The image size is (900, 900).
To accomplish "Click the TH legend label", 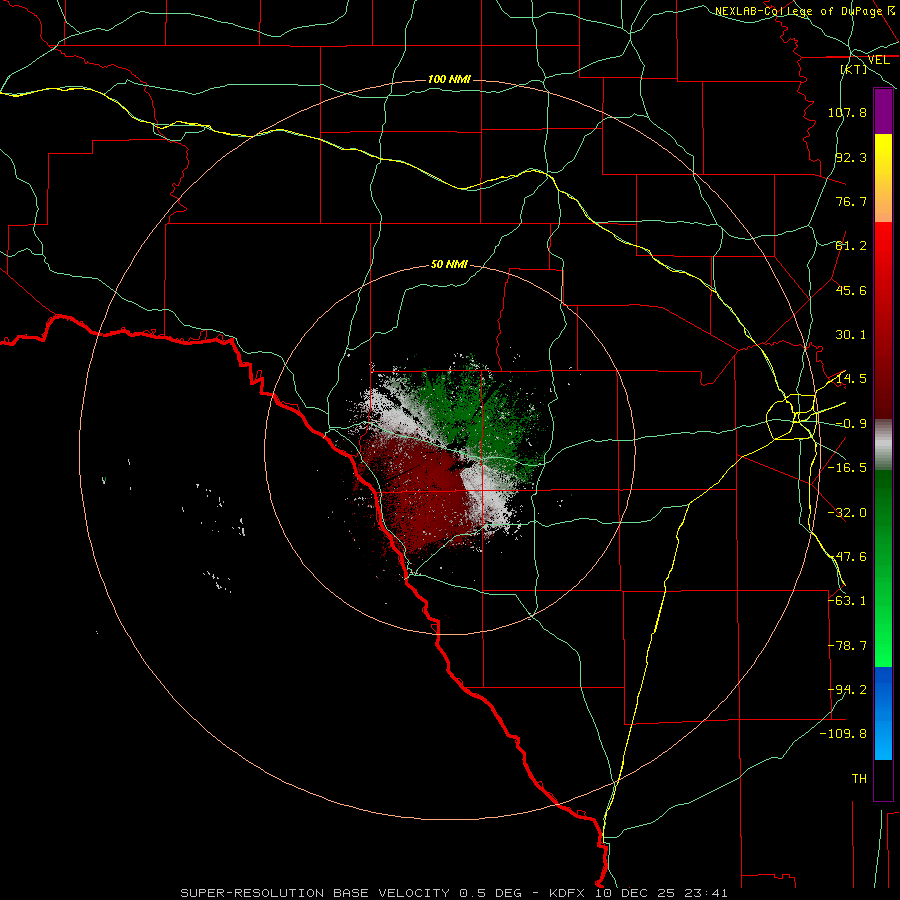I will pos(859,779).
